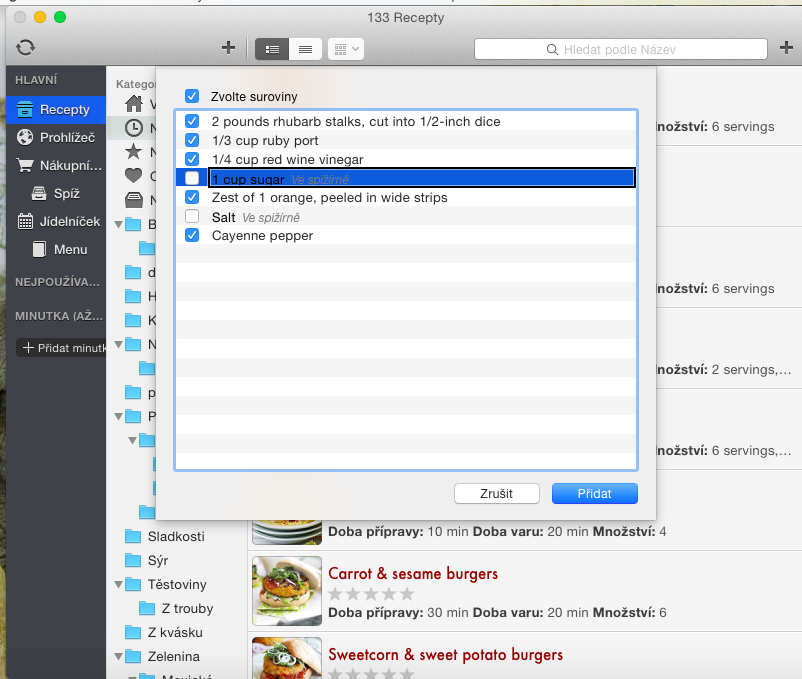Image resolution: width=802 pixels, height=679 pixels.
Task: Collapse the Těstoviny category folder
Action: (119, 584)
